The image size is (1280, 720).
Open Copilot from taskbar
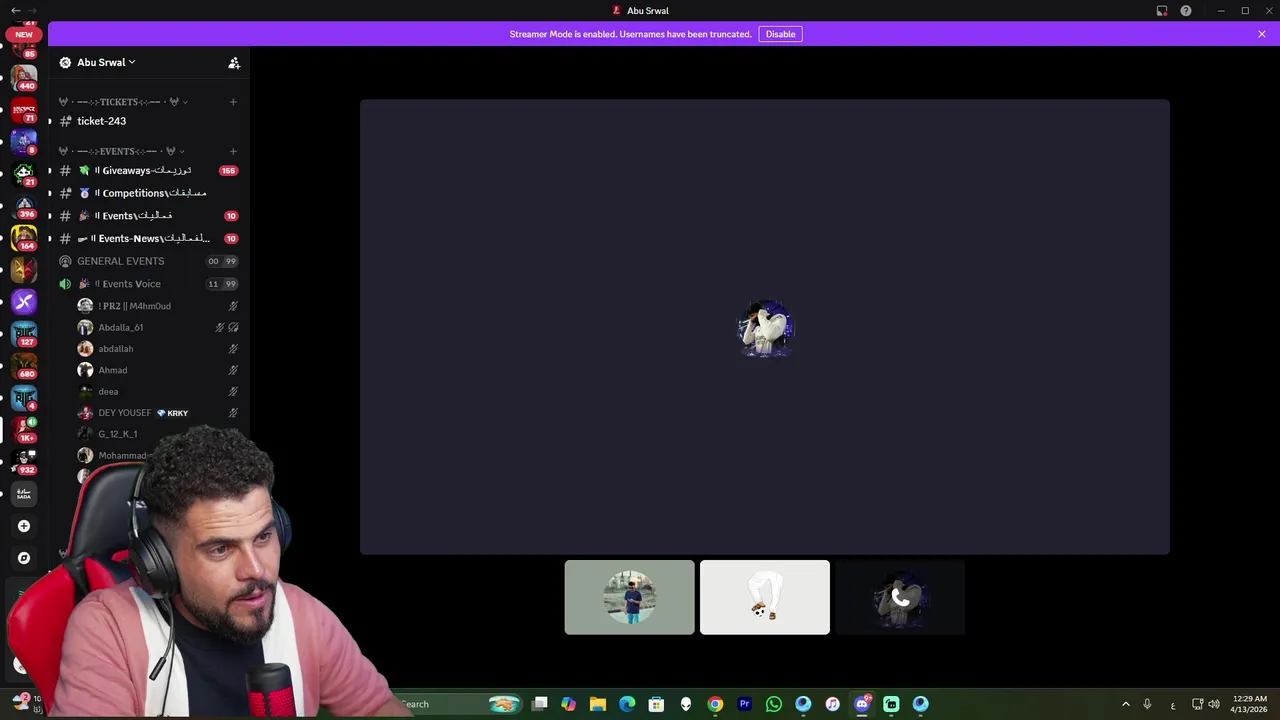[568, 704]
